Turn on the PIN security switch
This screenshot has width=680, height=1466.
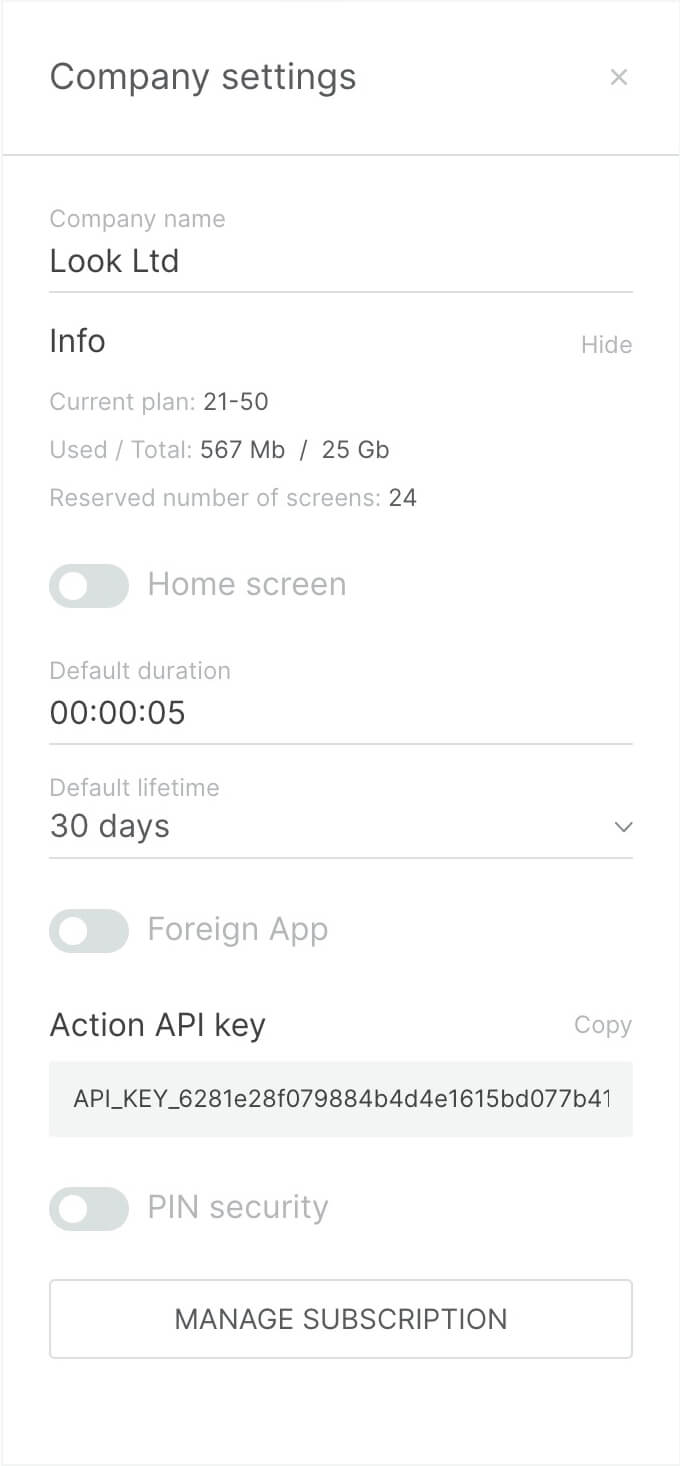coord(89,1208)
